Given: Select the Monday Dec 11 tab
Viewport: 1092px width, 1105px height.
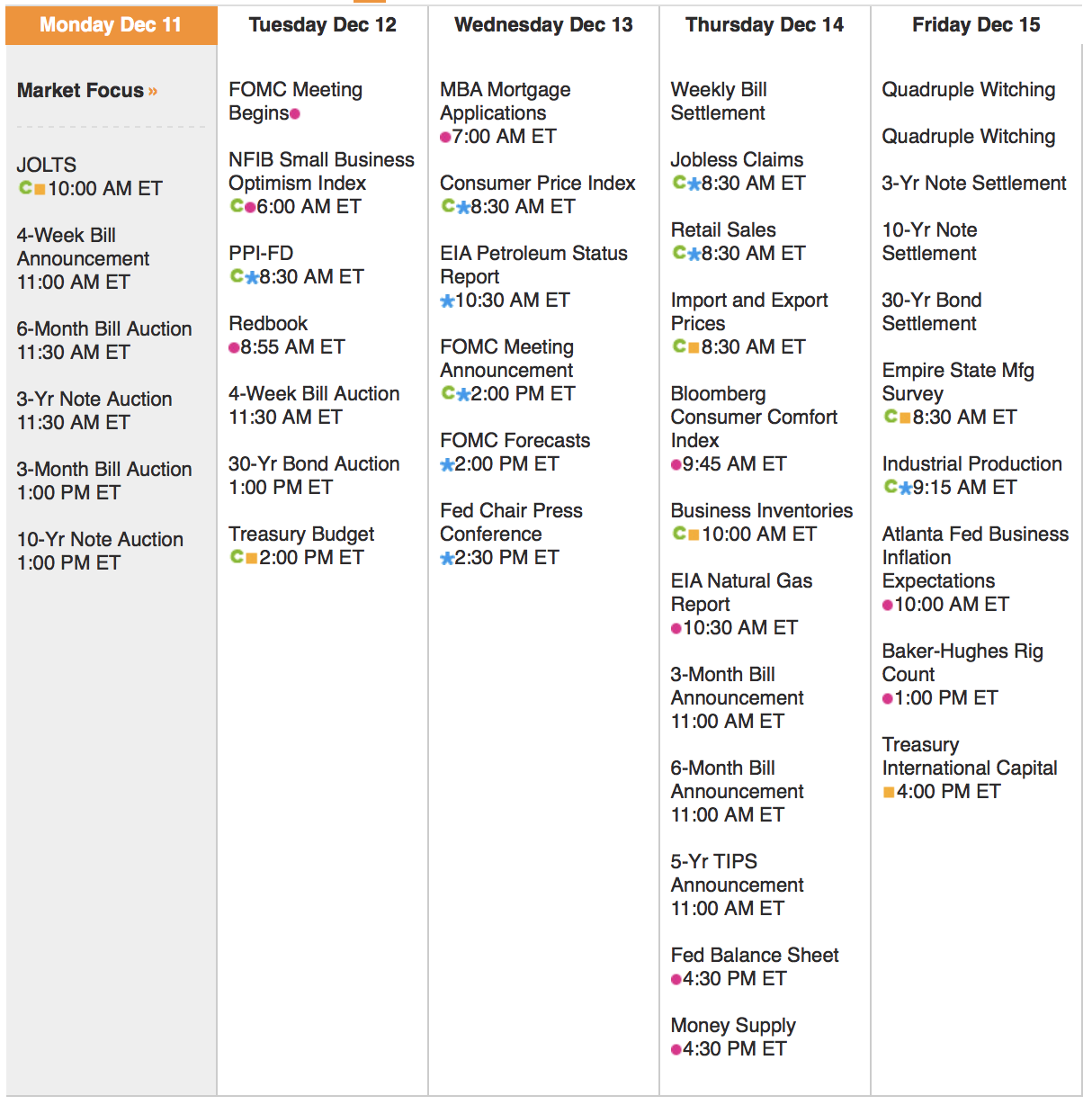Looking at the screenshot, I should point(111,25).
